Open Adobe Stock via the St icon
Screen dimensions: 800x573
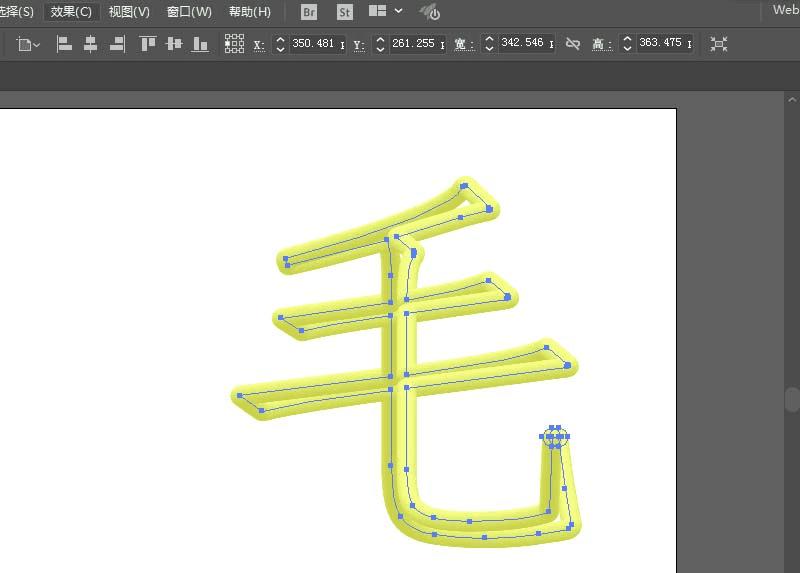344,12
